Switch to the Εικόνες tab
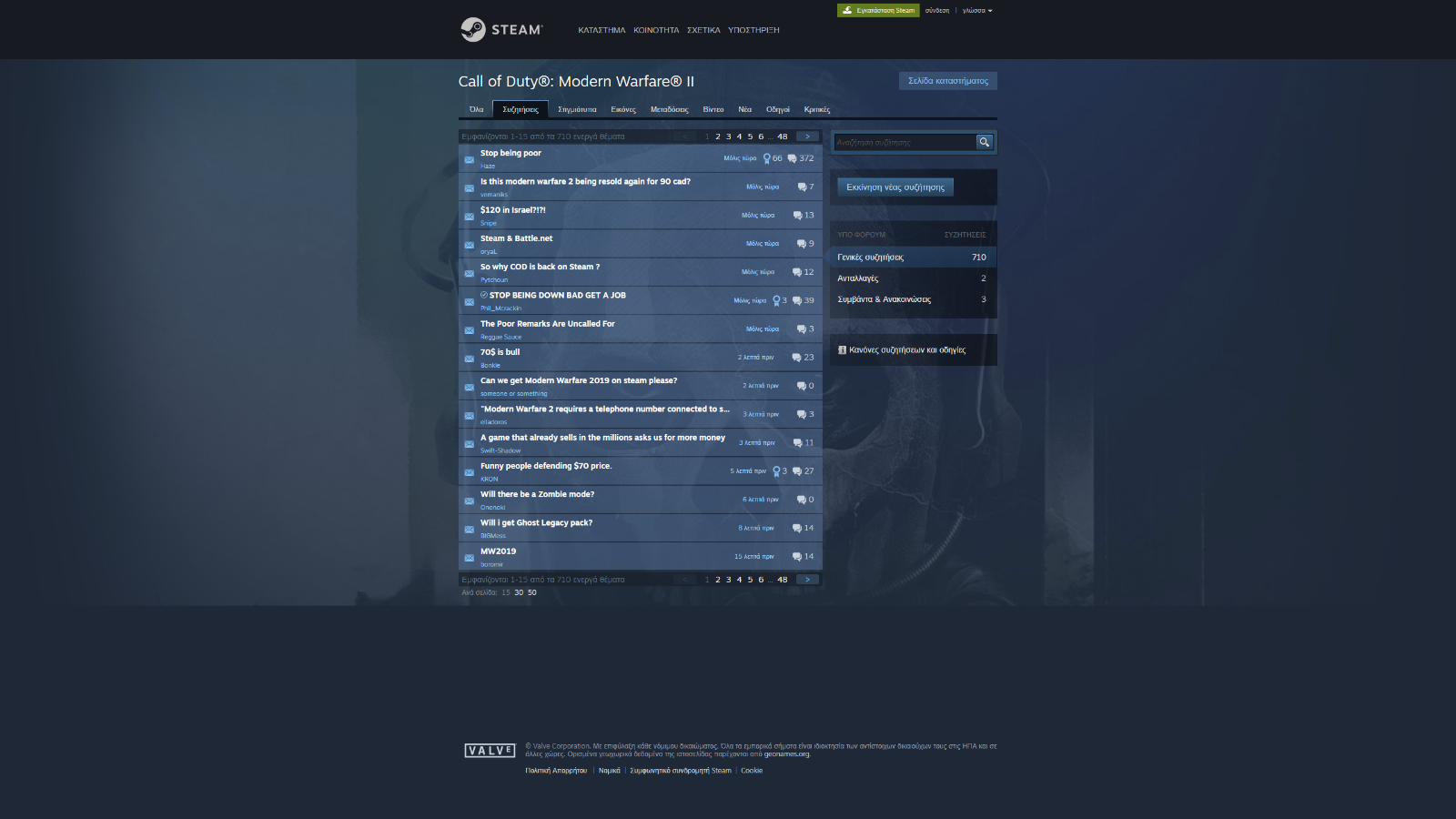This screenshot has width=1456, height=819. [x=623, y=109]
